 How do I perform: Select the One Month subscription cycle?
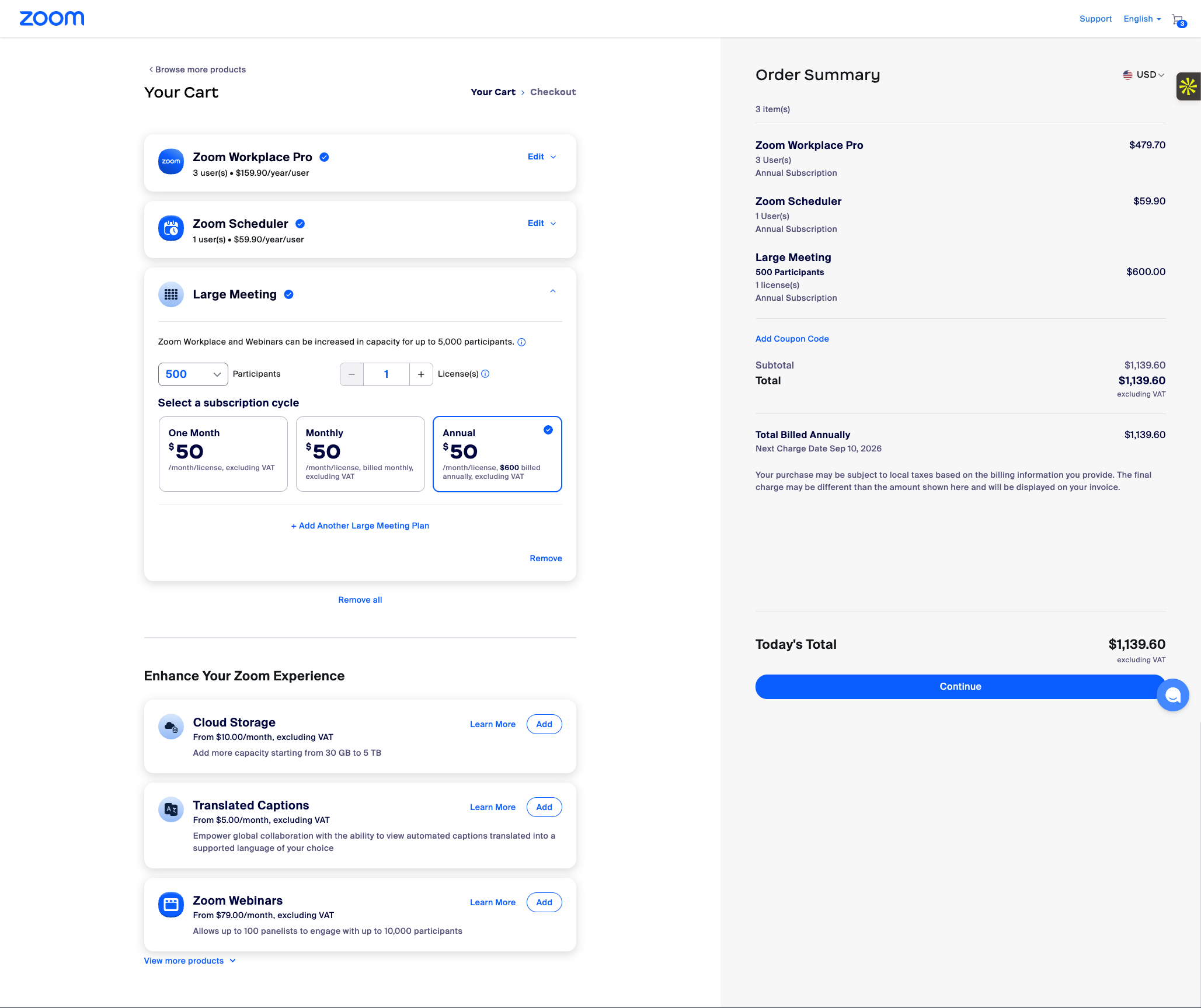click(x=223, y=454)
